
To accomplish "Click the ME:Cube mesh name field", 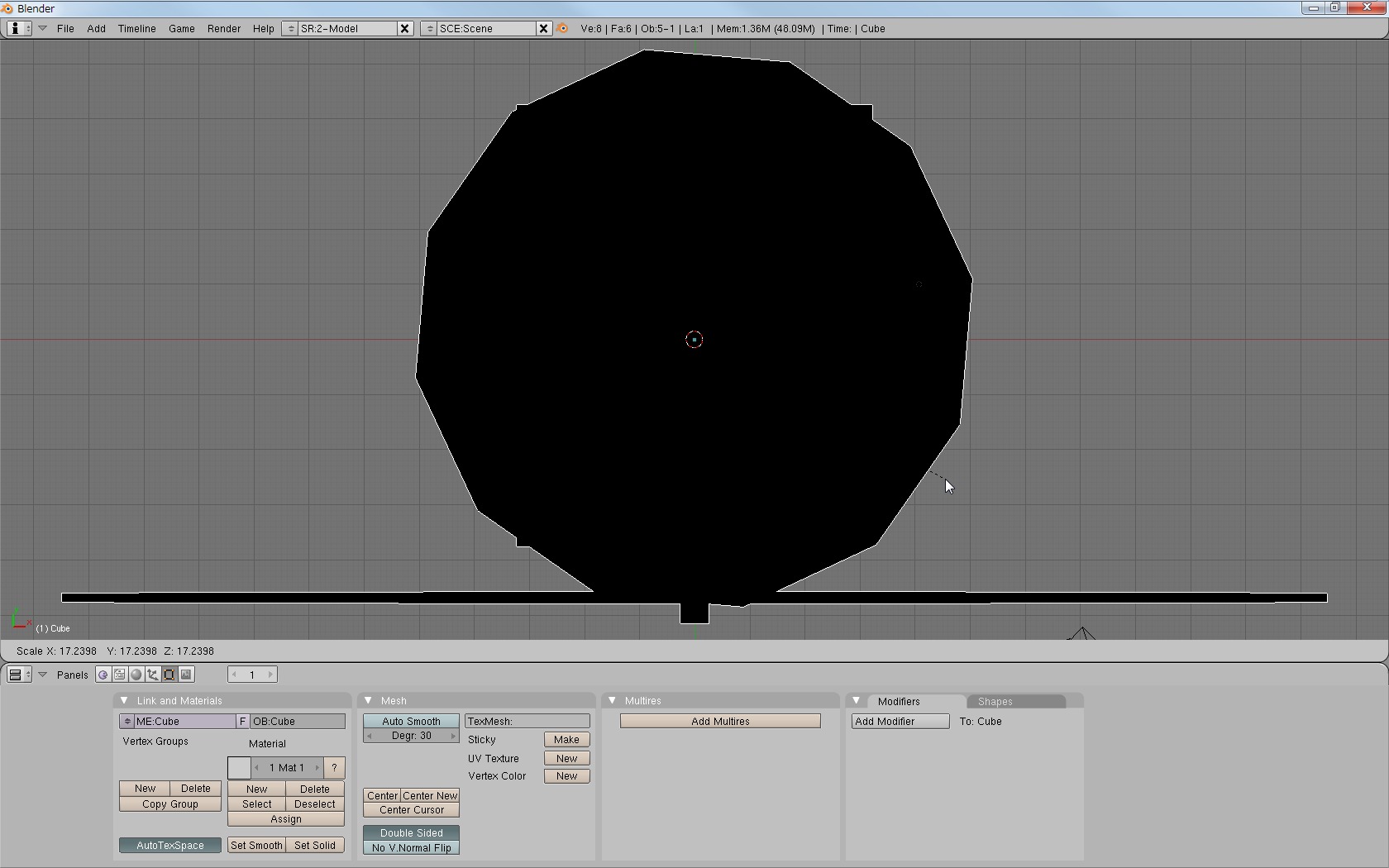I will coord(184,721).
